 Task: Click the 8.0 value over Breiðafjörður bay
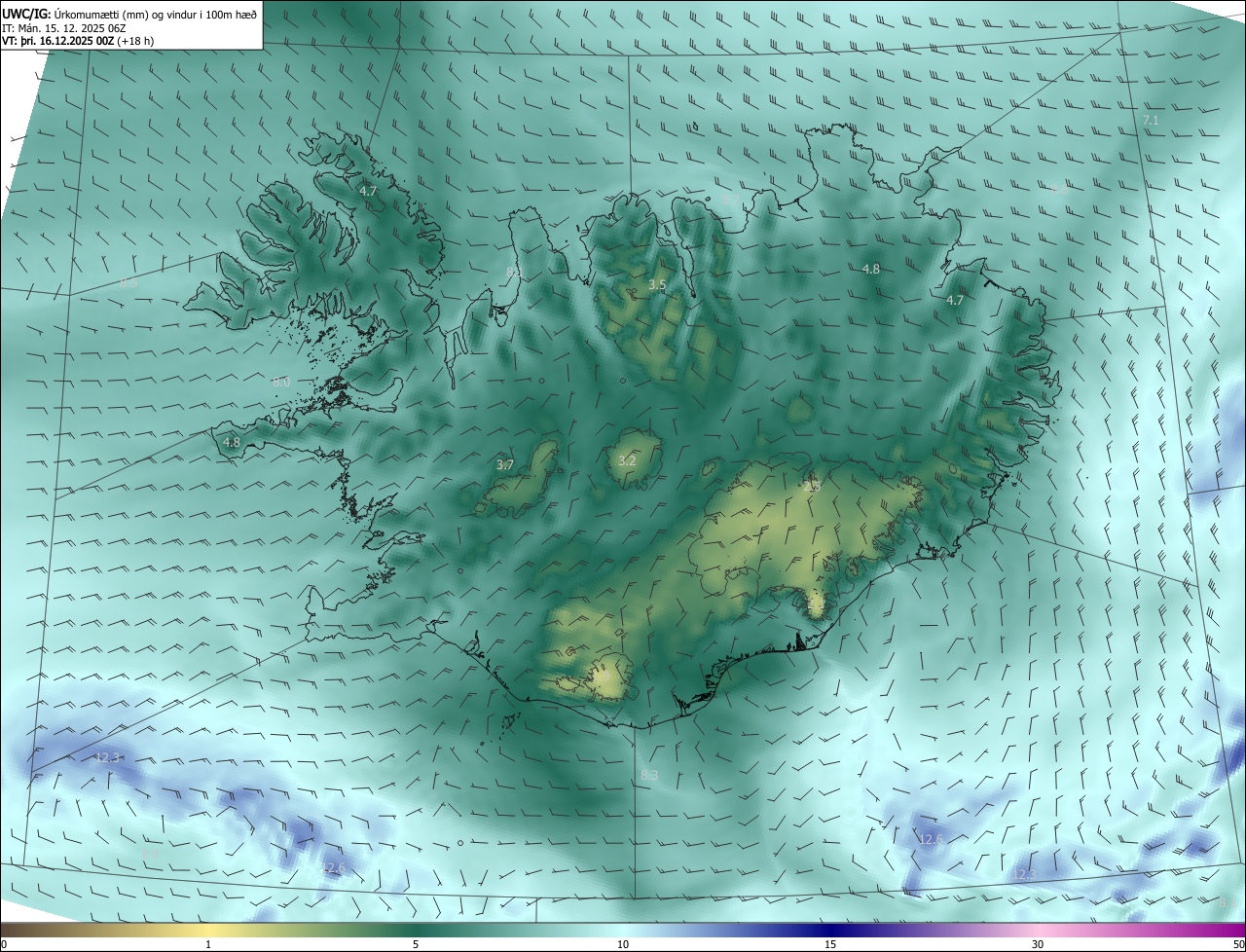point(281,382)
